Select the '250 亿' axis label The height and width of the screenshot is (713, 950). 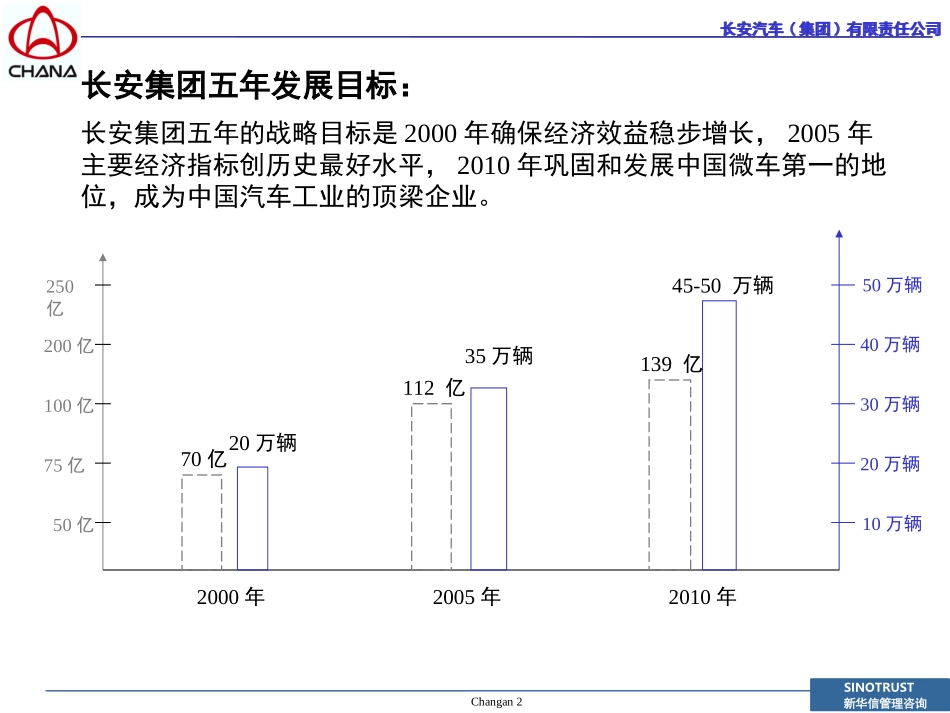click(x=60, y=297)
